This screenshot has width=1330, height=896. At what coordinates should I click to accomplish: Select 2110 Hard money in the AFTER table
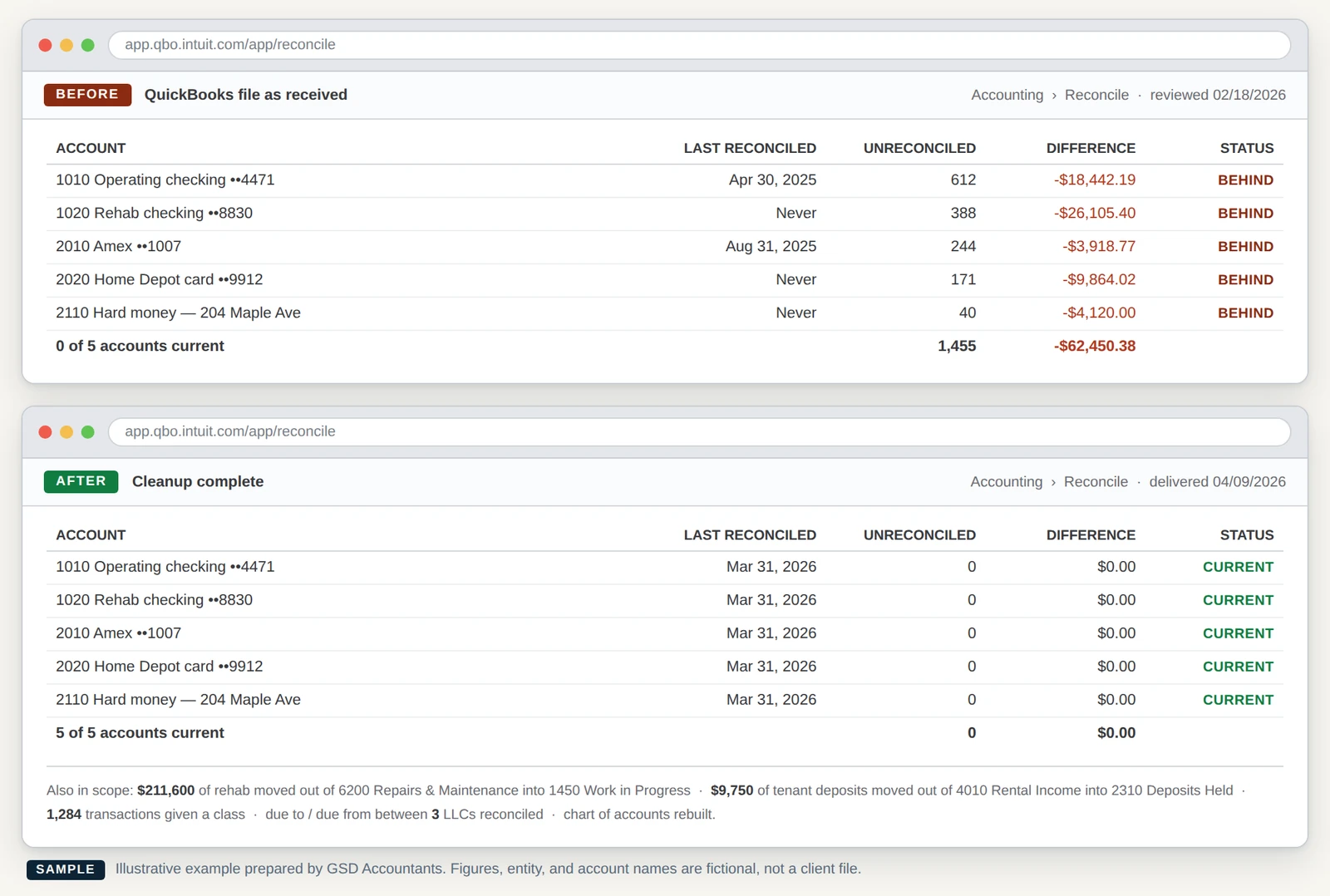tap(178, 699)
